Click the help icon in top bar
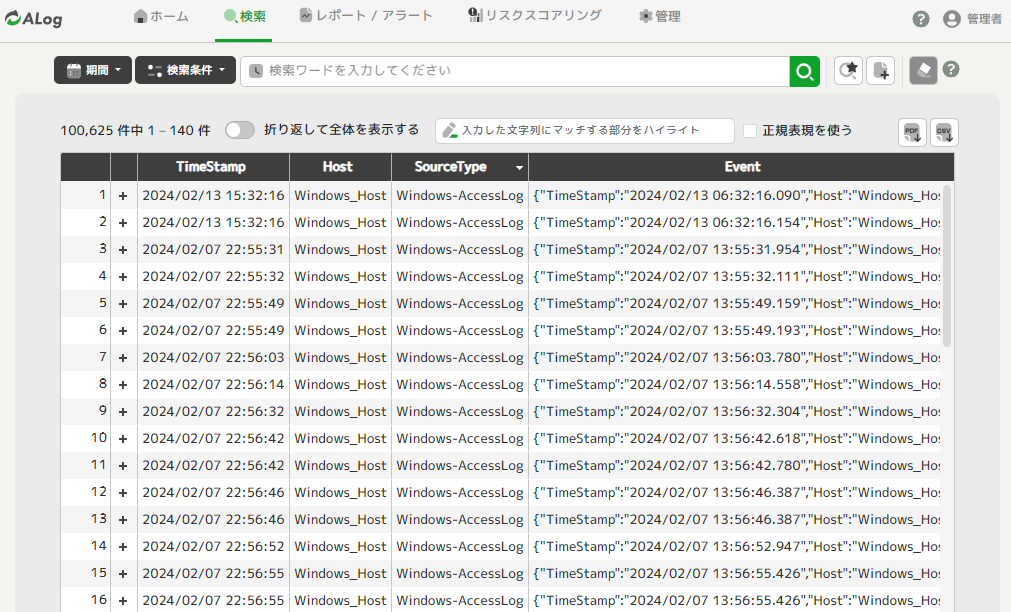 [x=921, y=19]
